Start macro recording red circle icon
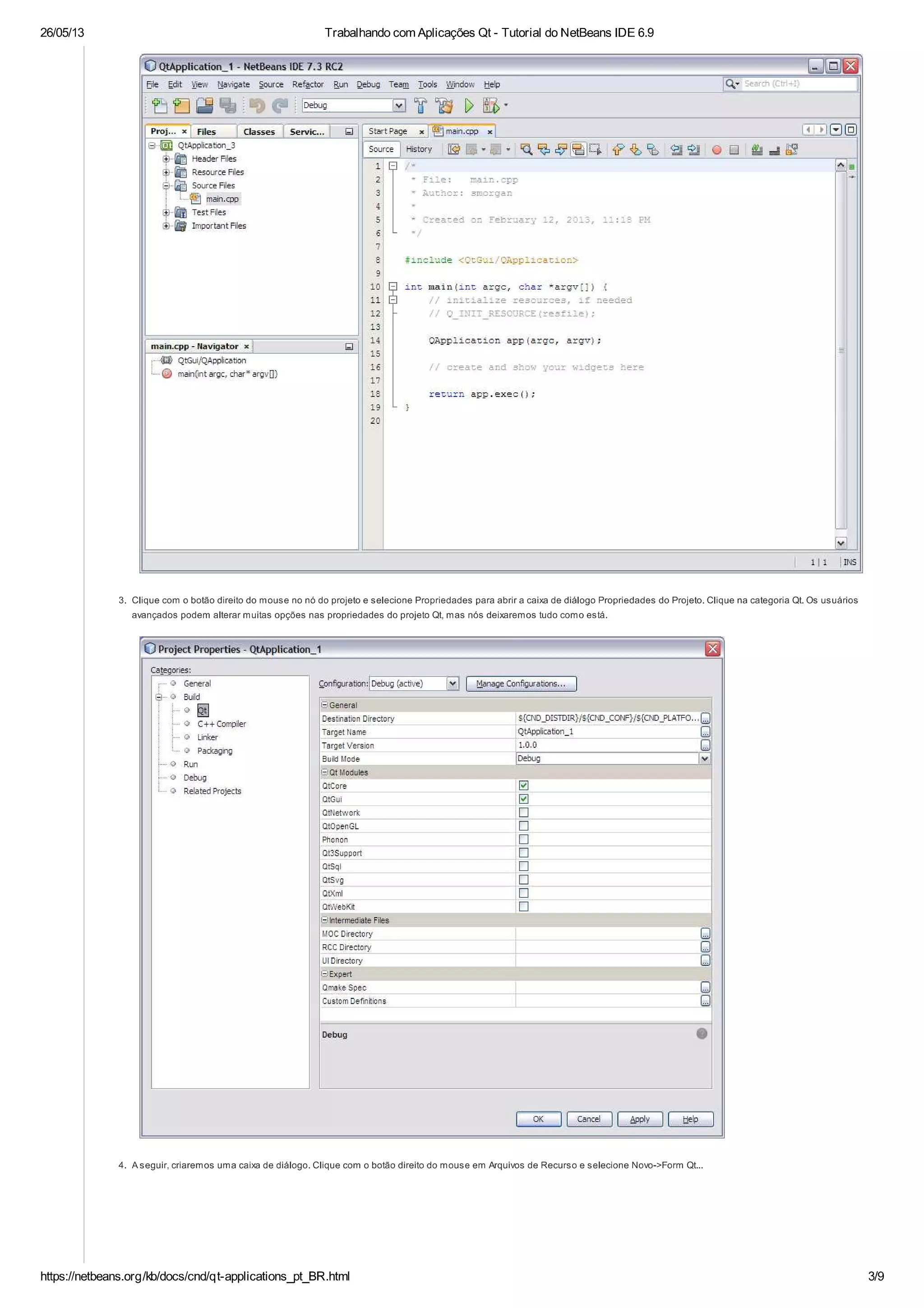The width and height of the screenshot is (924, 1308). point(716,150)
